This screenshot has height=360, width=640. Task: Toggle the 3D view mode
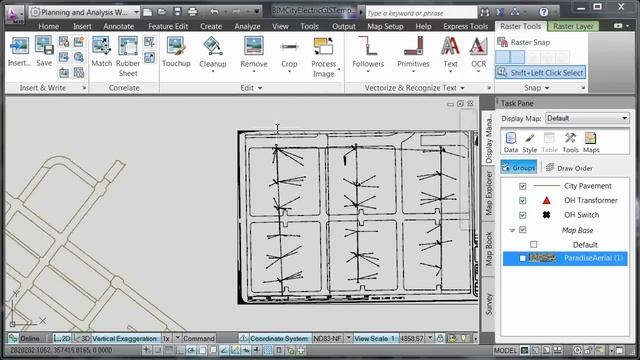(x=82, y=338)
